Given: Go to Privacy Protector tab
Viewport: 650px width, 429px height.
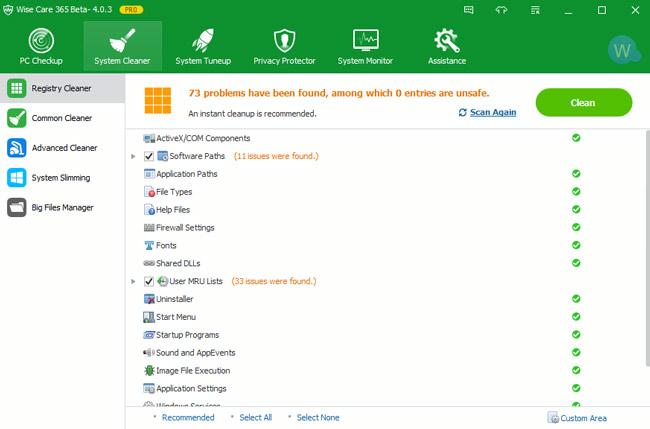Looking at the screenshot, I should click(x=284, y=46).
